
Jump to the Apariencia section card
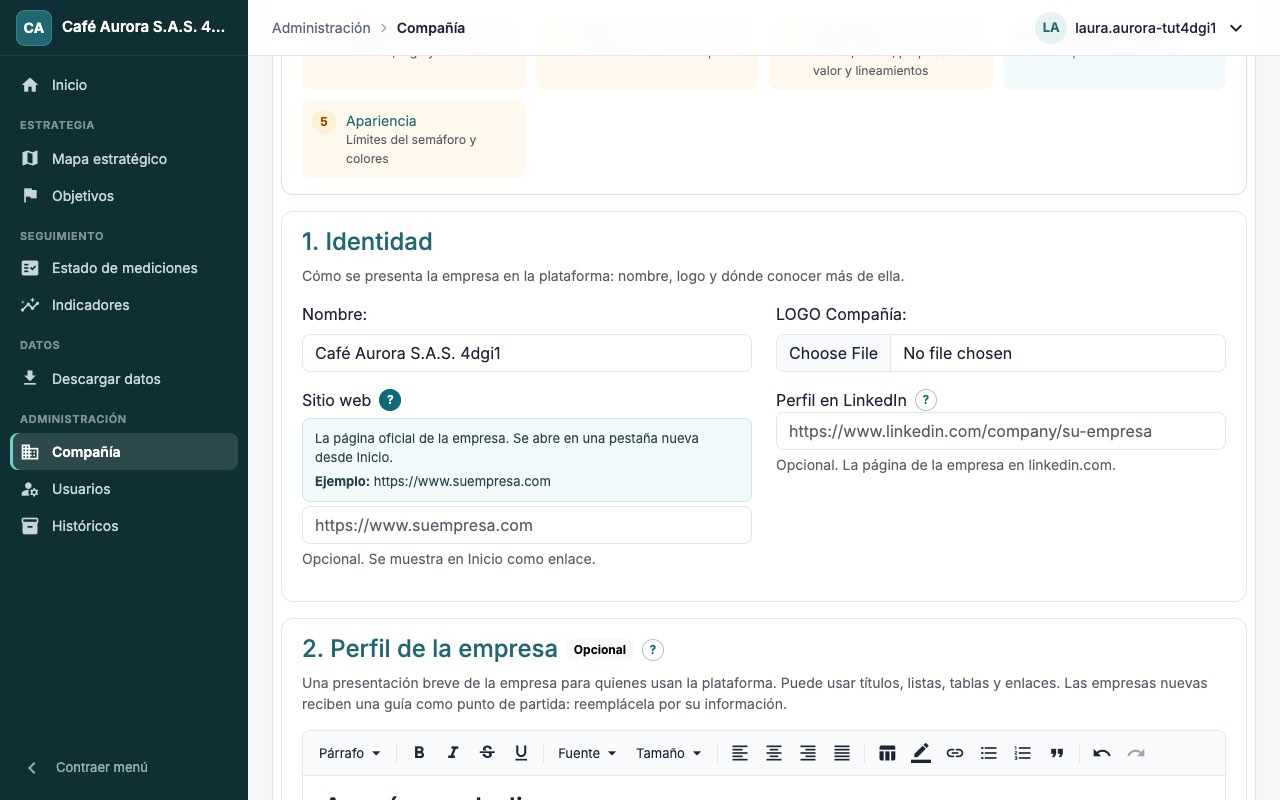(x=414, y=139)
